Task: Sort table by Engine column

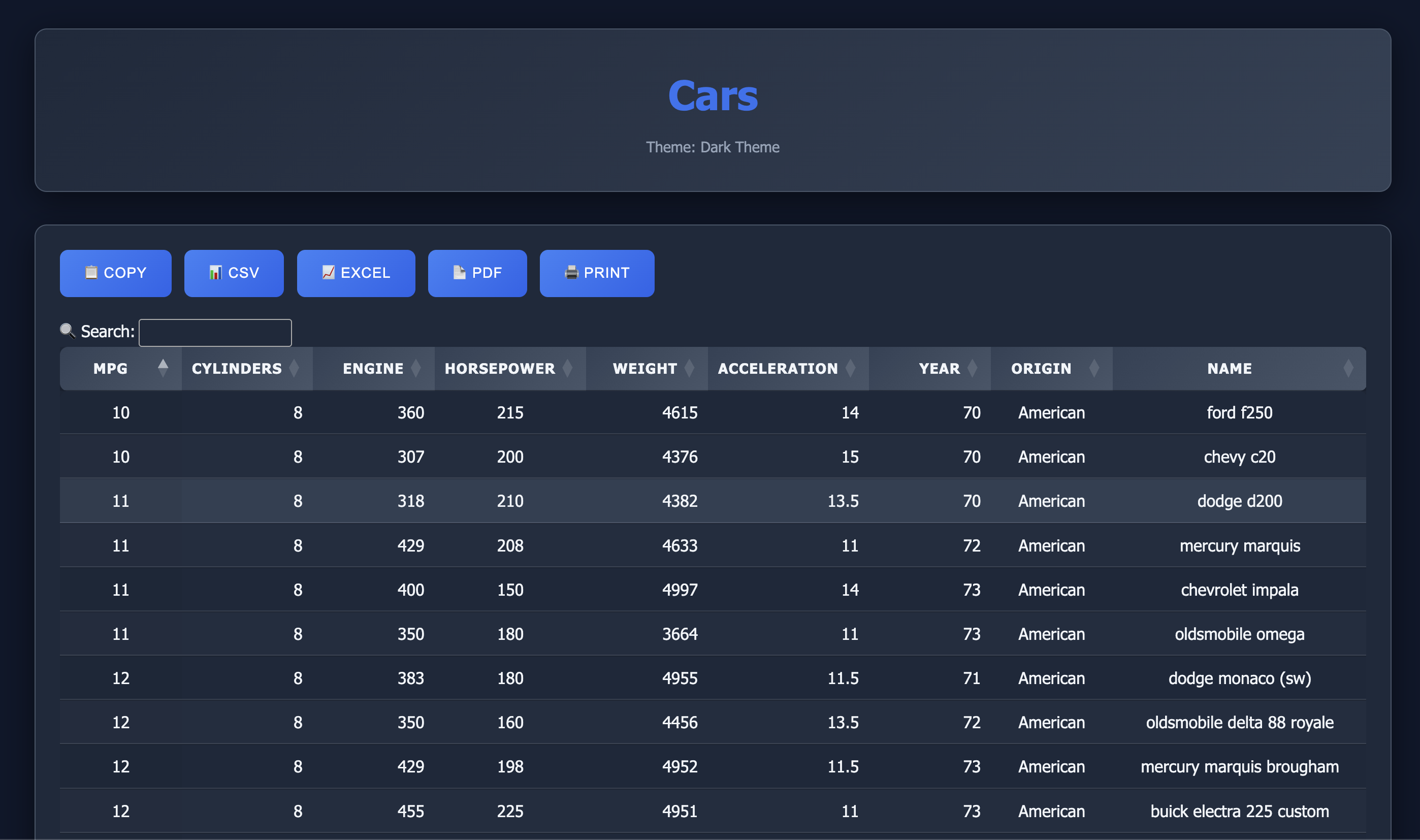Action: [373, 368]
